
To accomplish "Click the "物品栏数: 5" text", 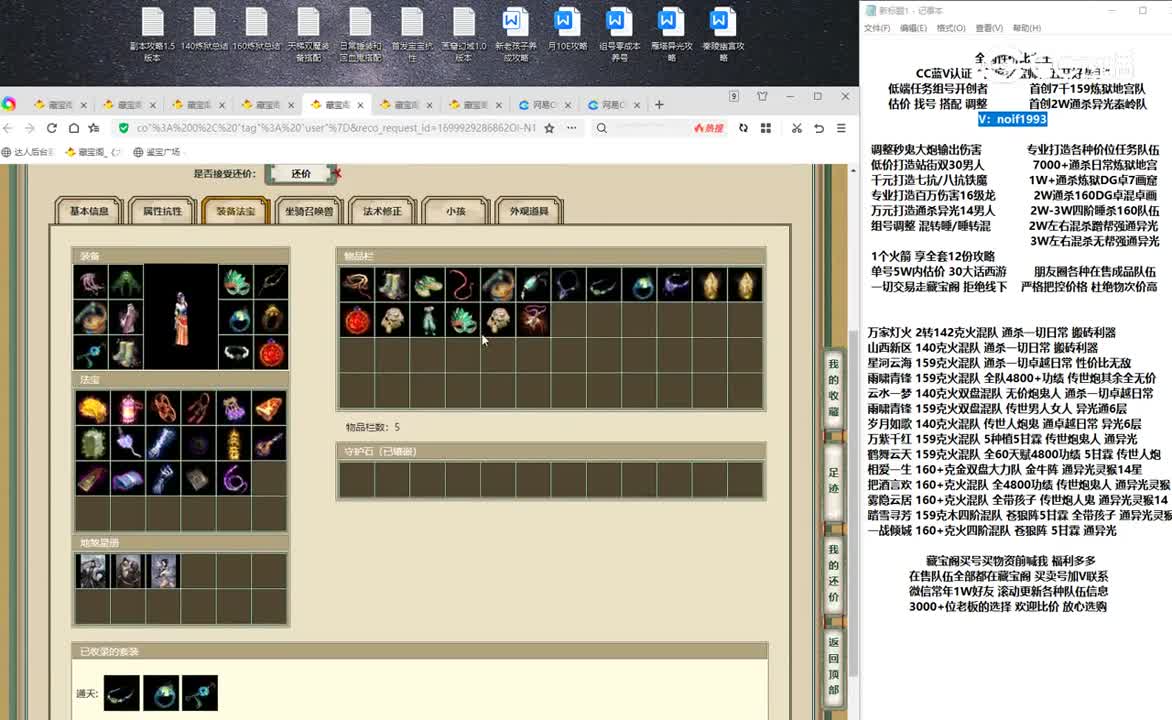I will coord(372,427).
